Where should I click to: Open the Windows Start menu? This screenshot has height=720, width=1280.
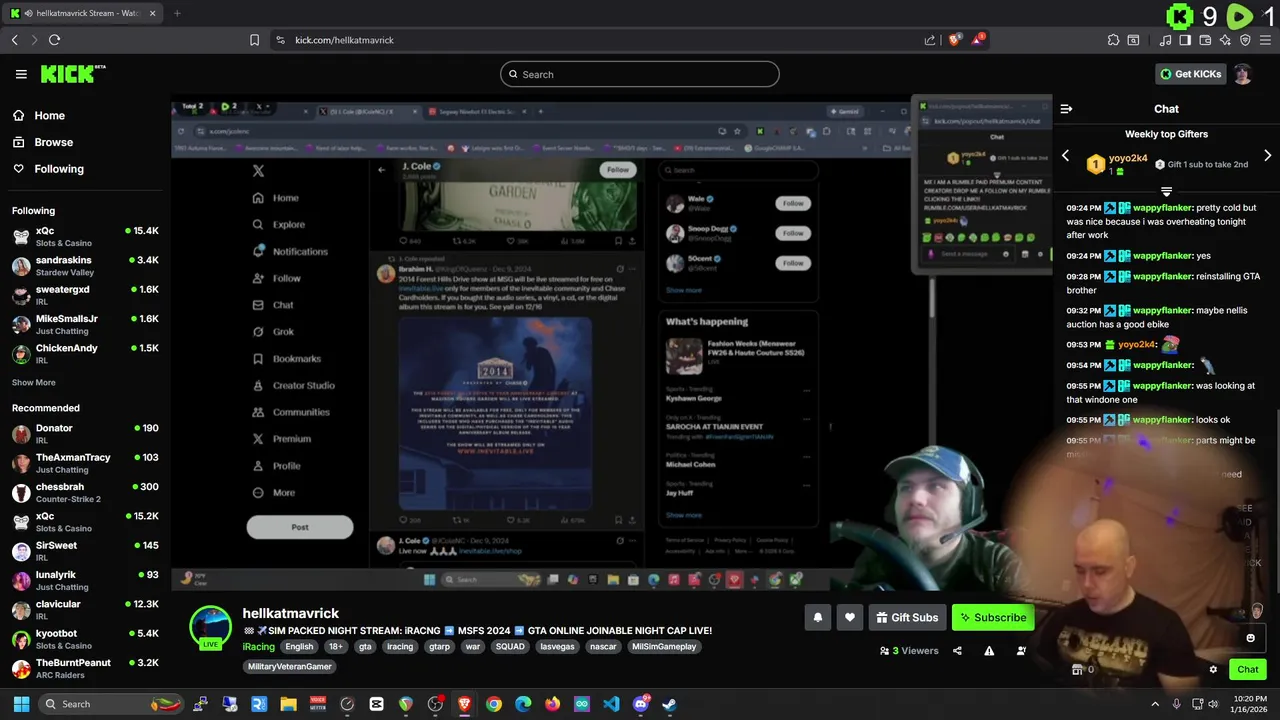click(20, 704)
